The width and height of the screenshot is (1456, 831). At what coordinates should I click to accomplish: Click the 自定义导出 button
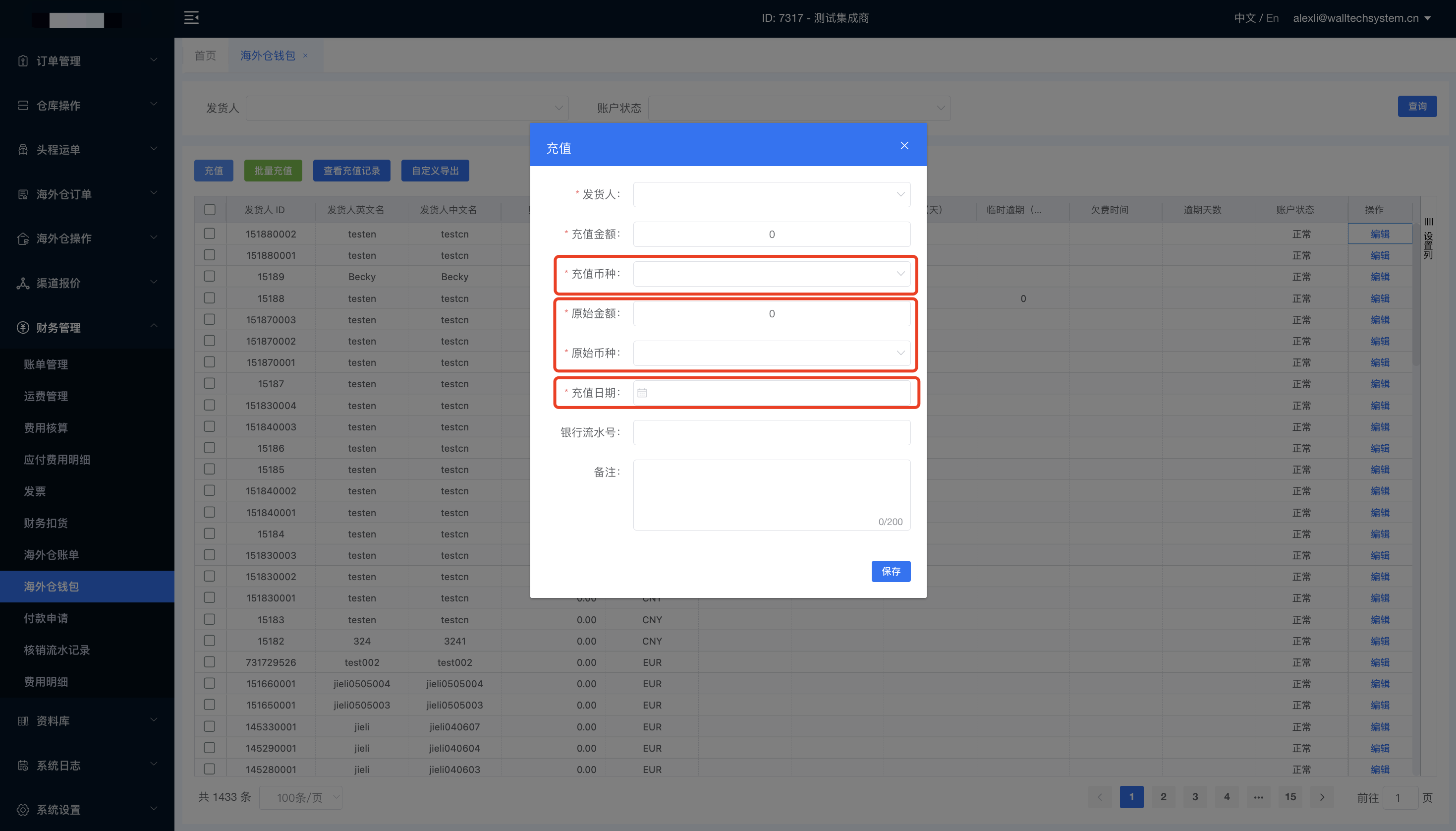coord(435,171)
